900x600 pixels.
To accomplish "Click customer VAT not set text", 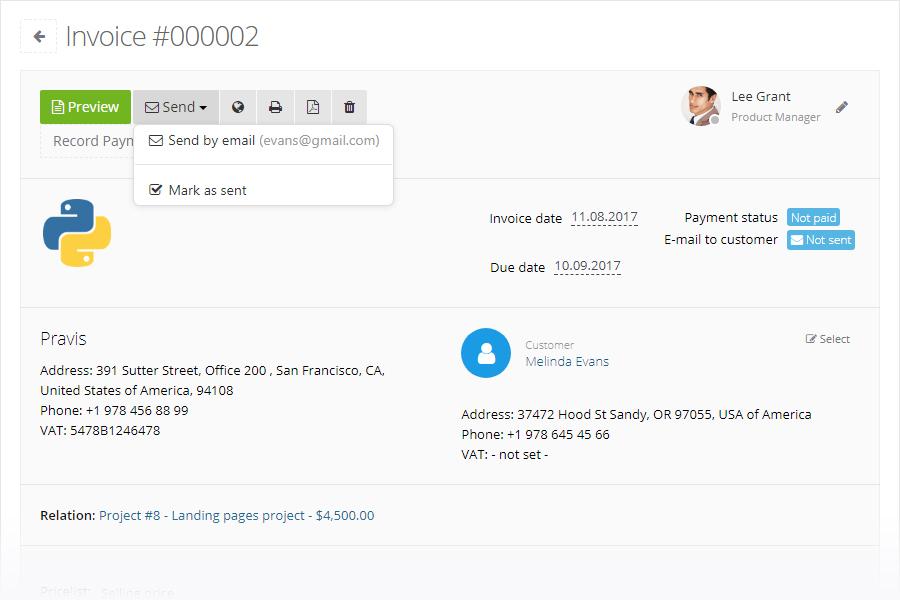I will pyautogui.click(x=520, y=455).
